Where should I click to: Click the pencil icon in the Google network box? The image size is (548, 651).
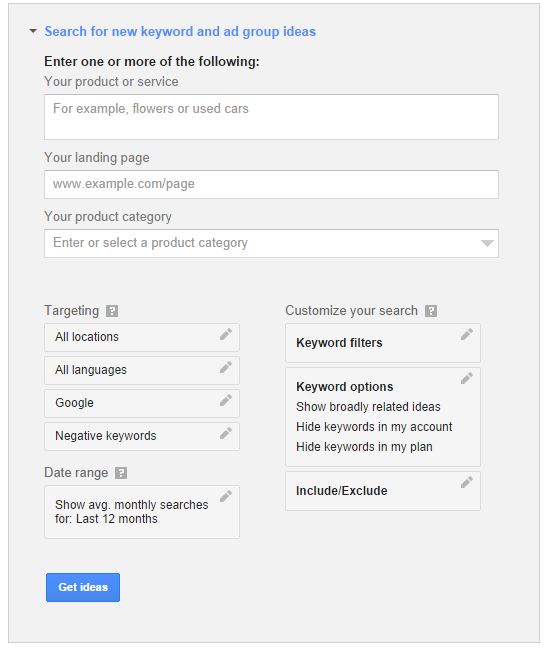pyautogui.click(x=226, y=401)
